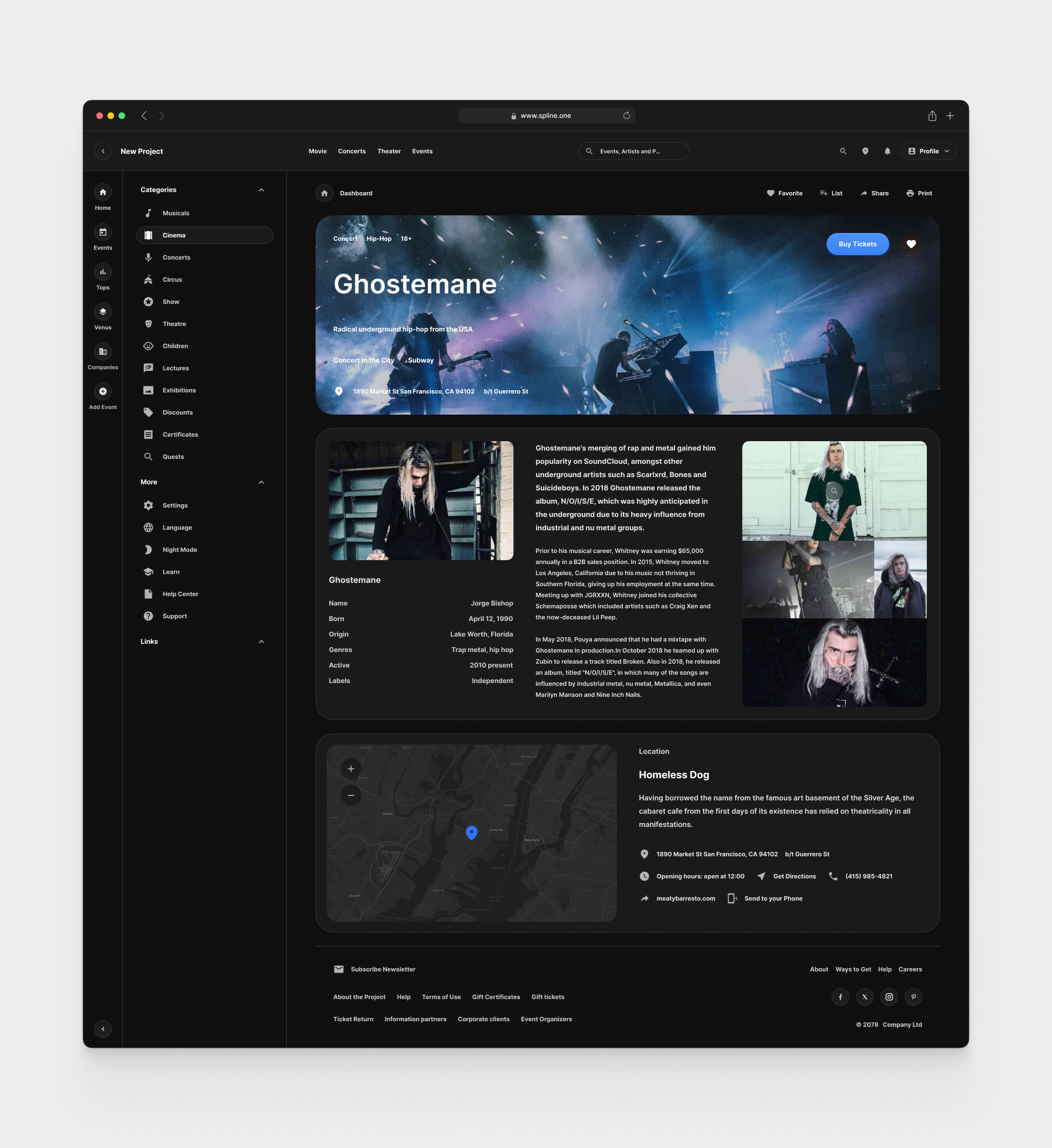Reload the page in the address bar

pos(627,116)
